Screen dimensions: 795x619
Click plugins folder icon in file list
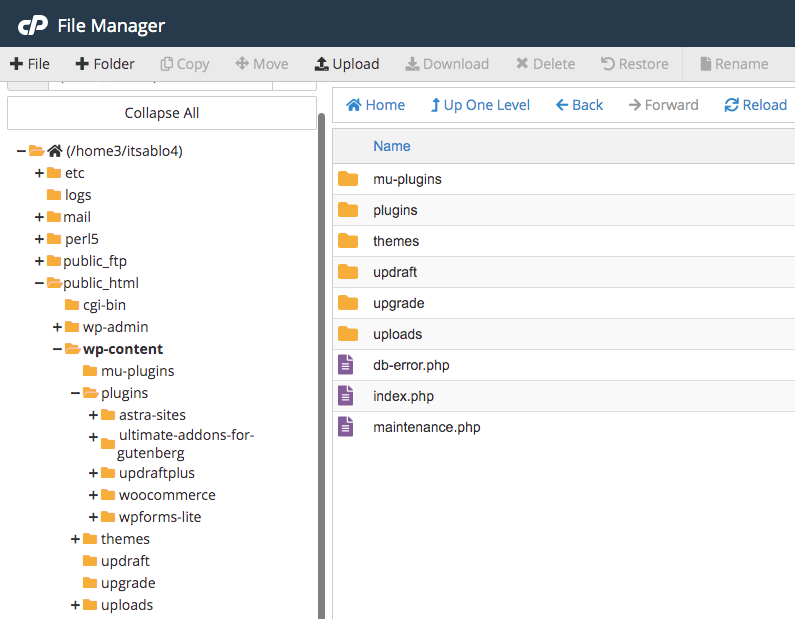(x=348, y=210)
